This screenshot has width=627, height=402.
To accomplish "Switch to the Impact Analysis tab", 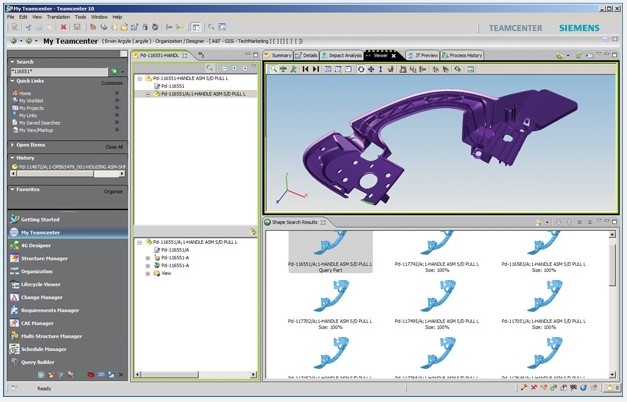I will click(341, 56).
